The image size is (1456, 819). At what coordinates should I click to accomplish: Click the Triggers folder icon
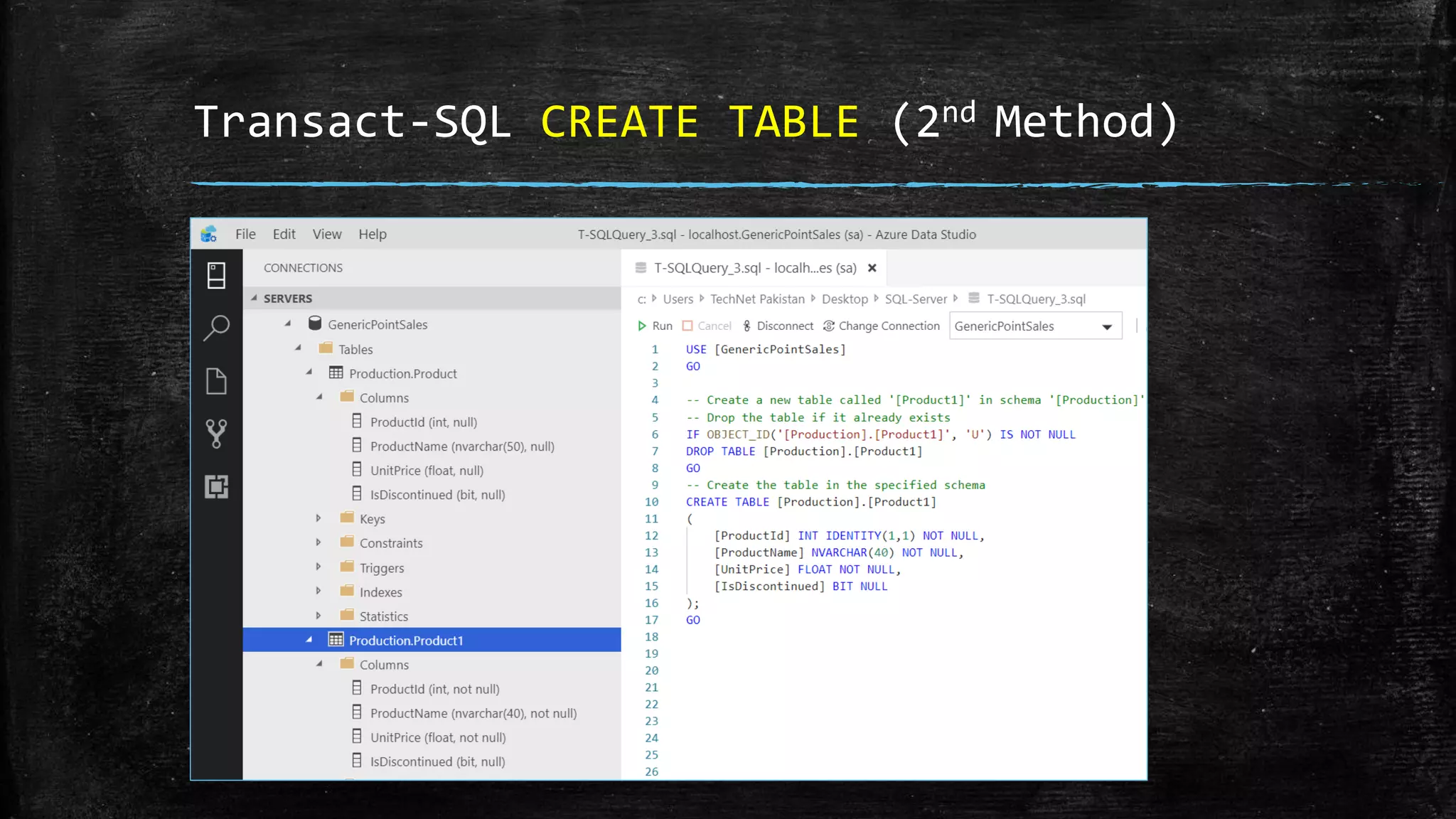click(347, 566)
